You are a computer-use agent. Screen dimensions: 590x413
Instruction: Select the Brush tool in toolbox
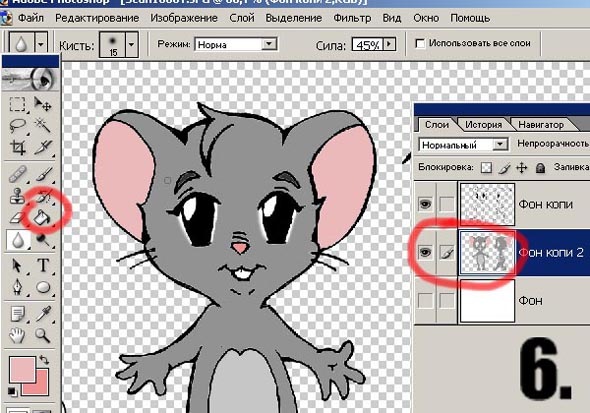coord(43,174)
